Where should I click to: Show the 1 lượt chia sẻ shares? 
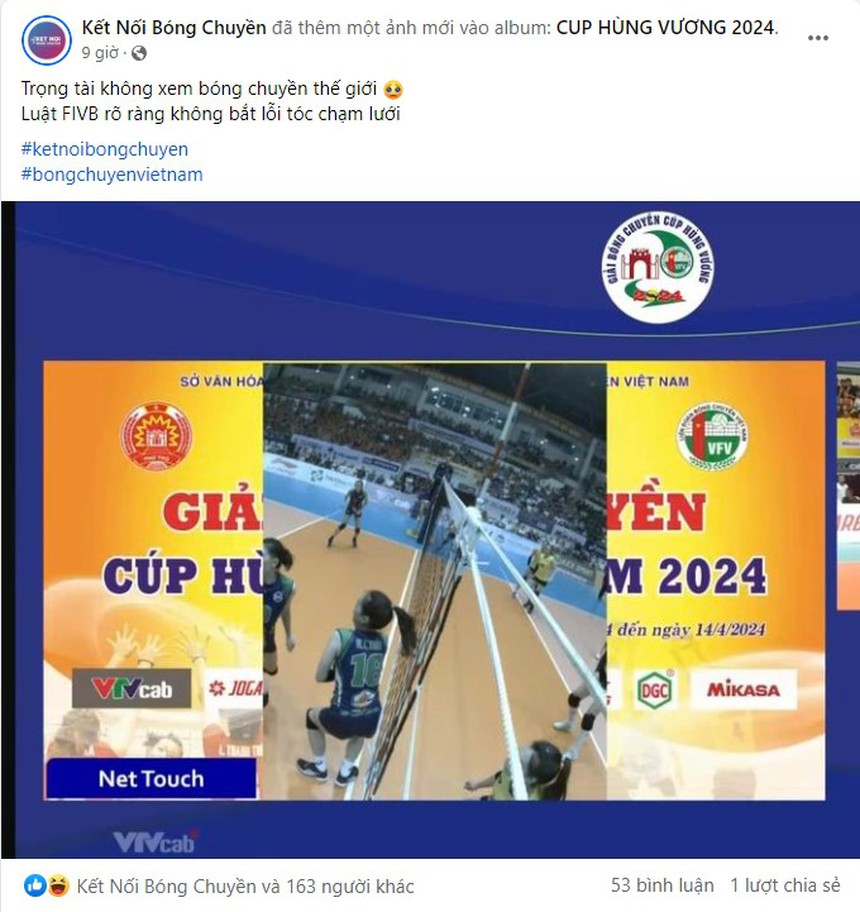click(x=786, y=885)
